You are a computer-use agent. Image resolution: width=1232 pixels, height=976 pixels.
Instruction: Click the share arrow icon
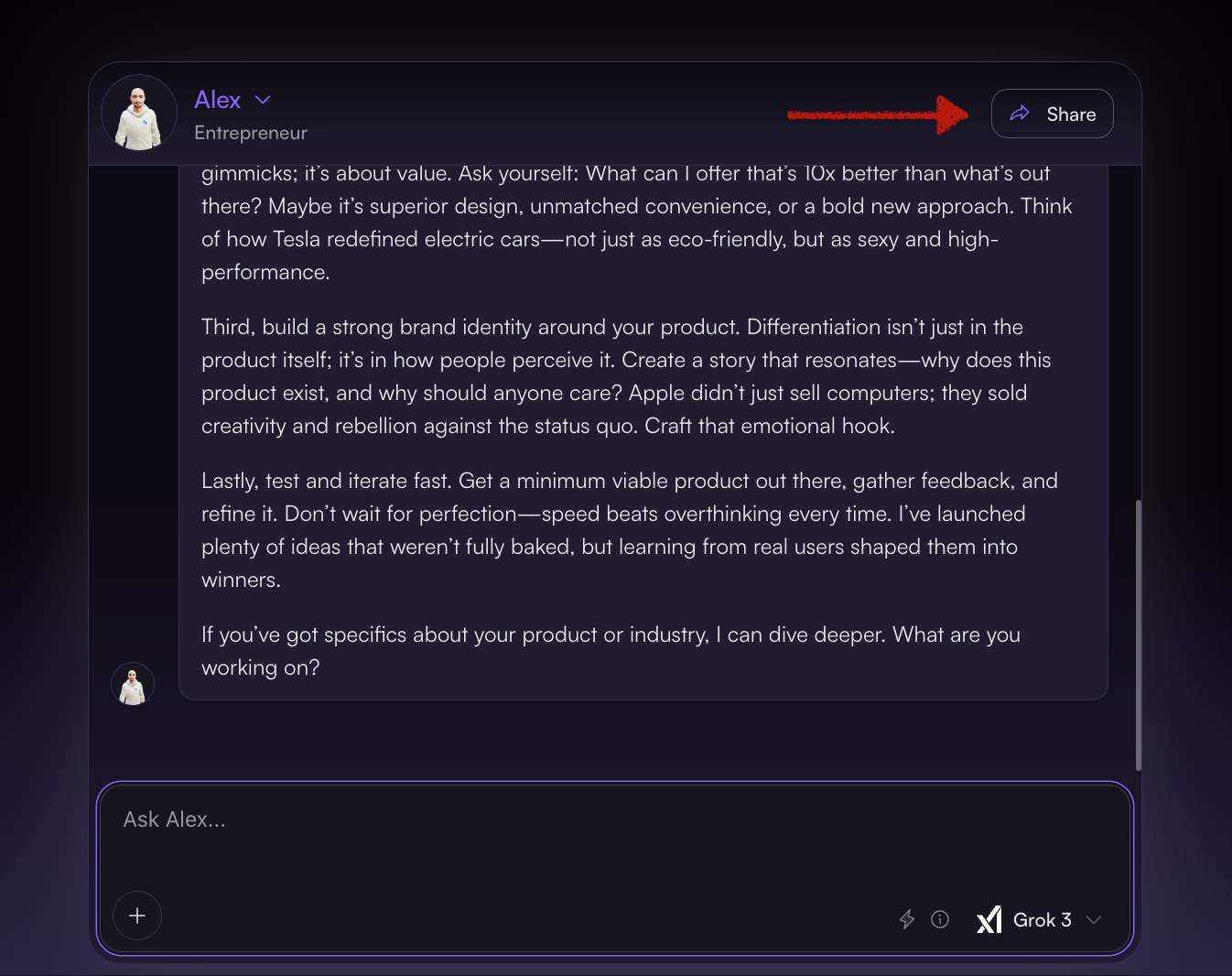1020,114
